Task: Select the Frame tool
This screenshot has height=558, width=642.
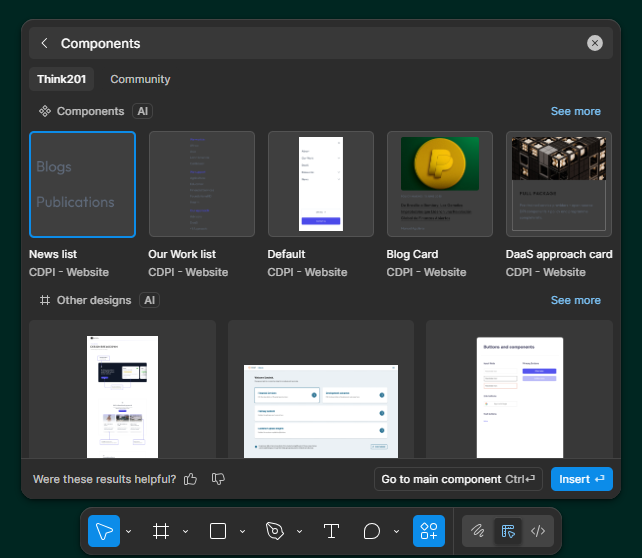Action: tap(160, 531)
